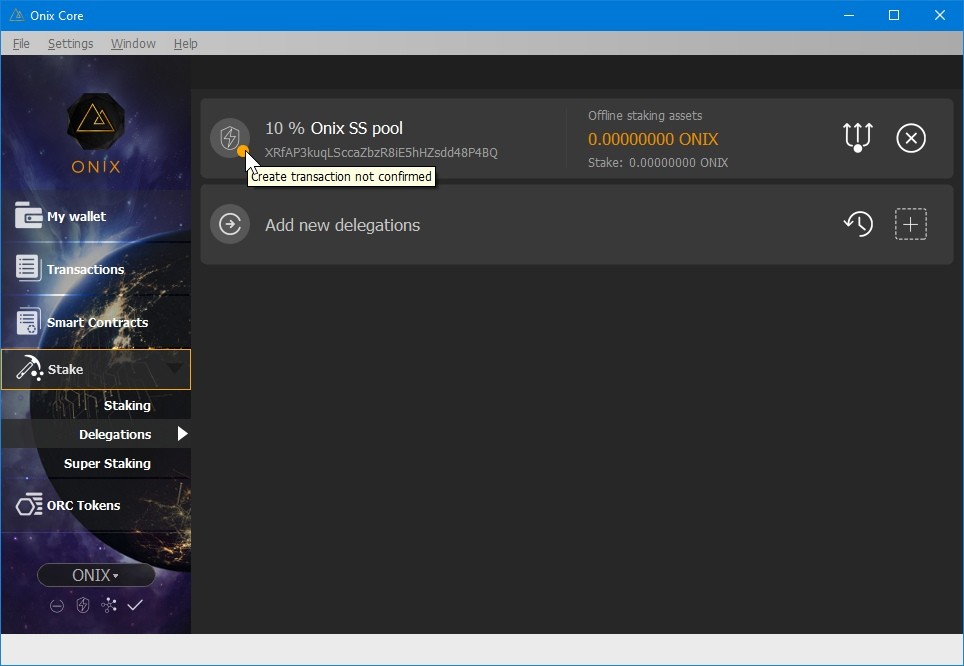Click the wallet lock status icon

click(57, 606)
